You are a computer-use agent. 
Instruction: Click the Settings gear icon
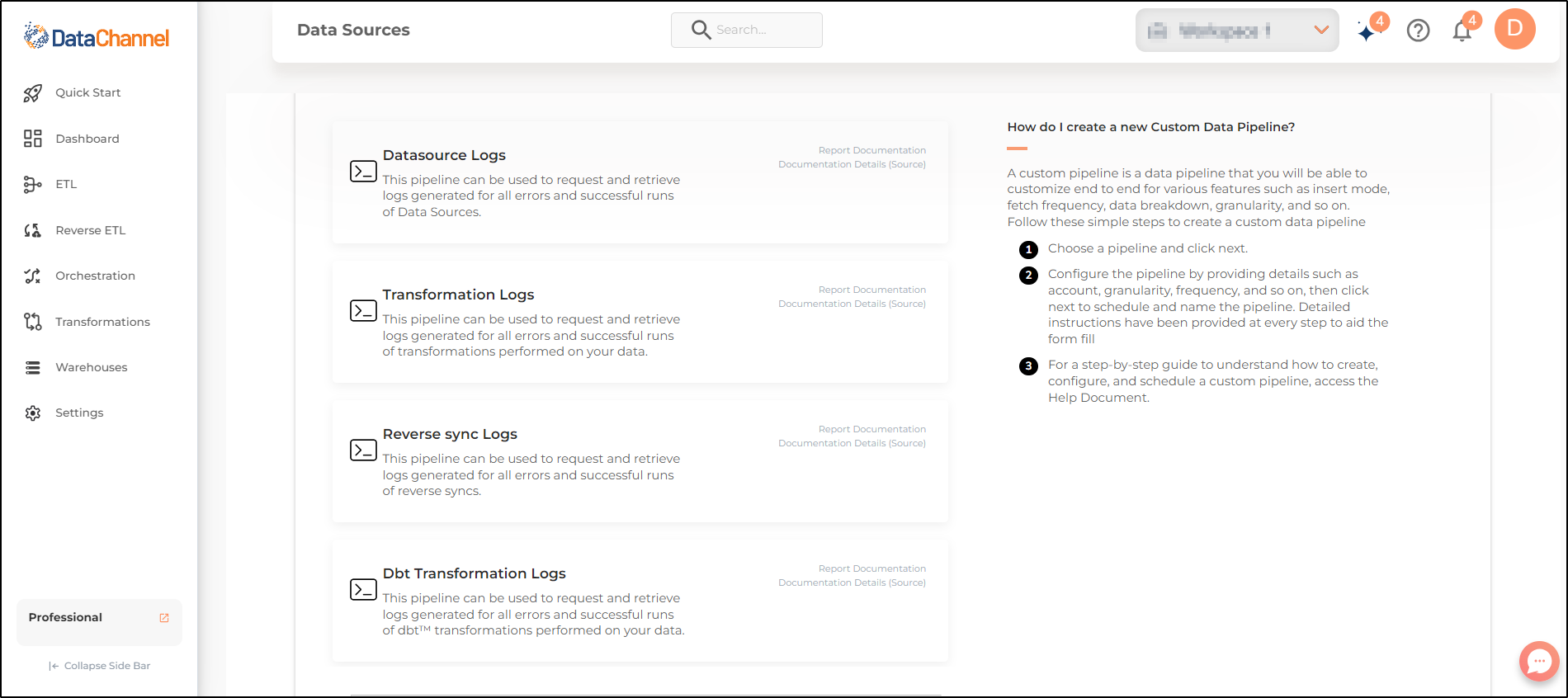click(33, 413)
